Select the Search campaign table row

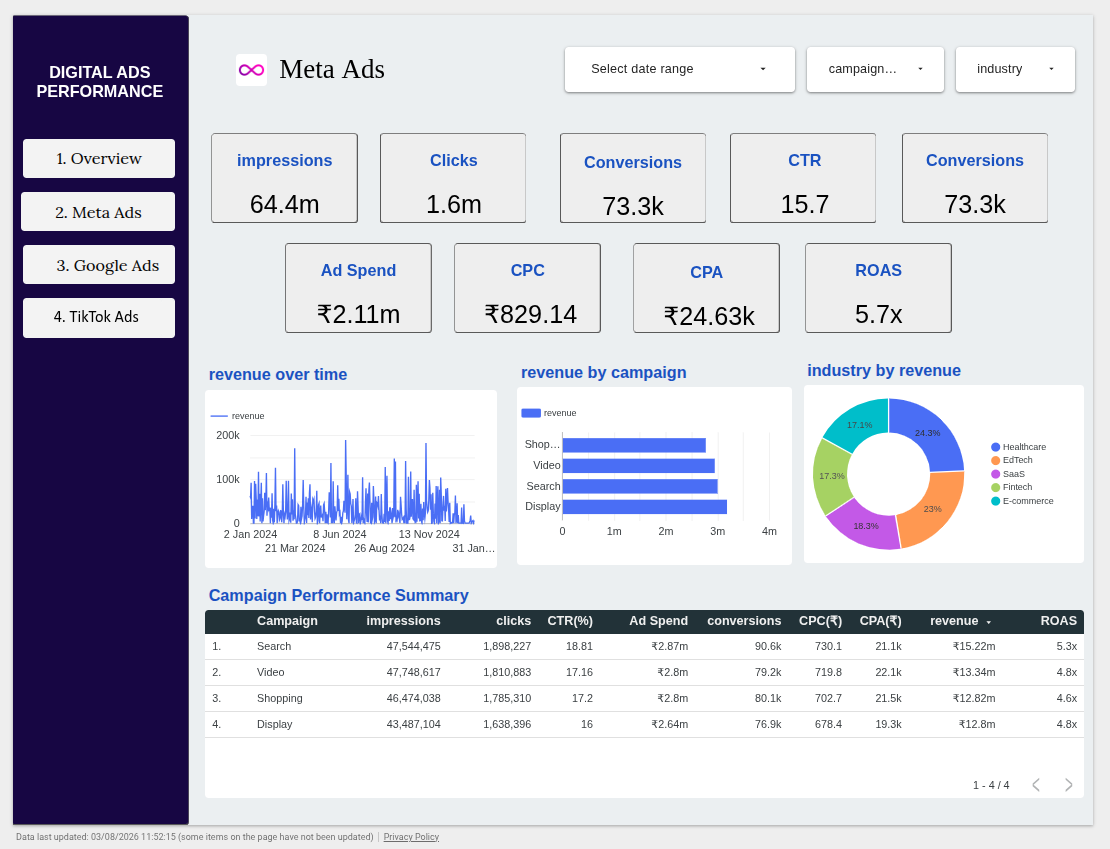tap(644, 646)
